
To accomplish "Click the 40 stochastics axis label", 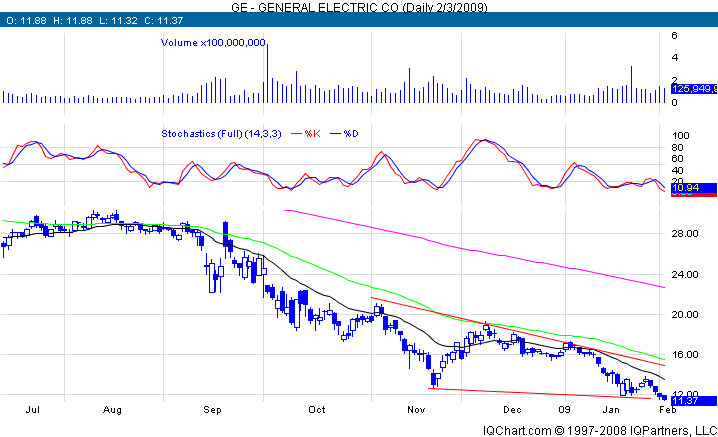I will 677,170.
